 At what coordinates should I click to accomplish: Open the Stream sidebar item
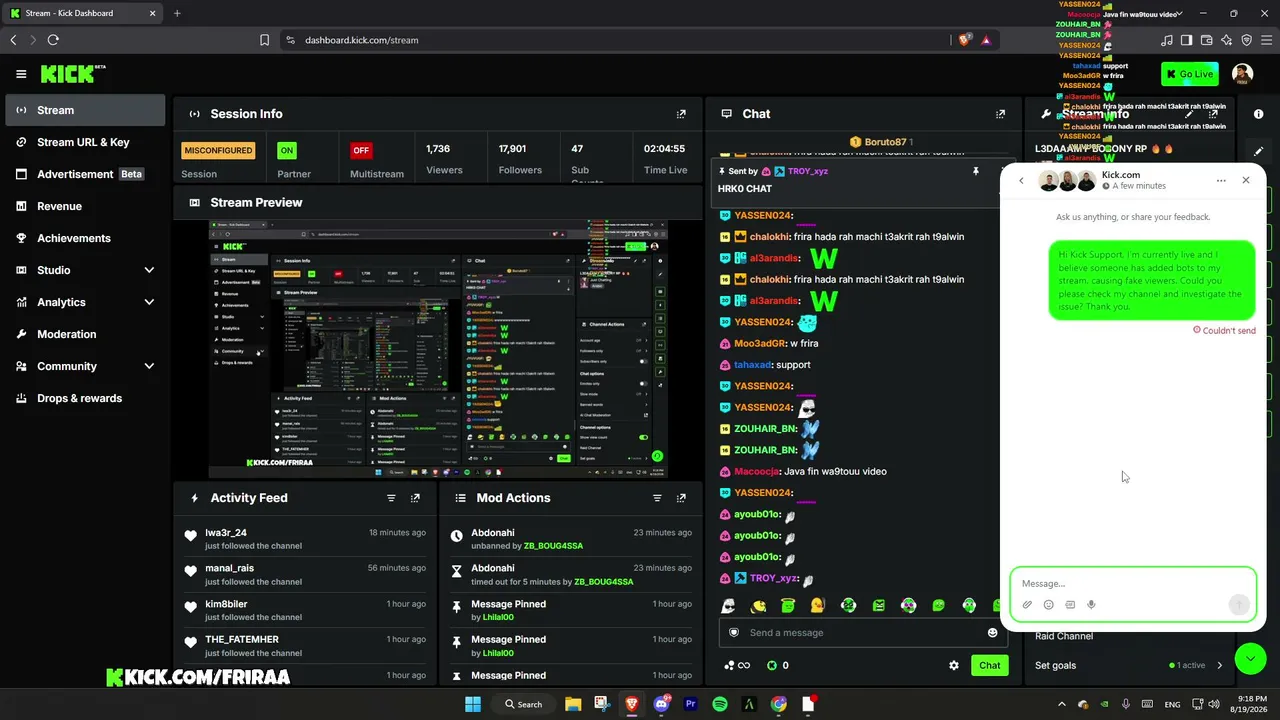coord(85,110)
